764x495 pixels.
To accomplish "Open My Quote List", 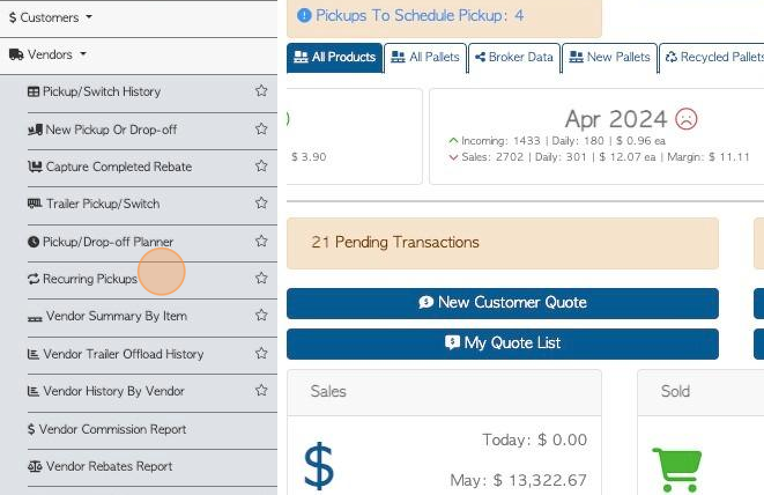I will 502,343.
